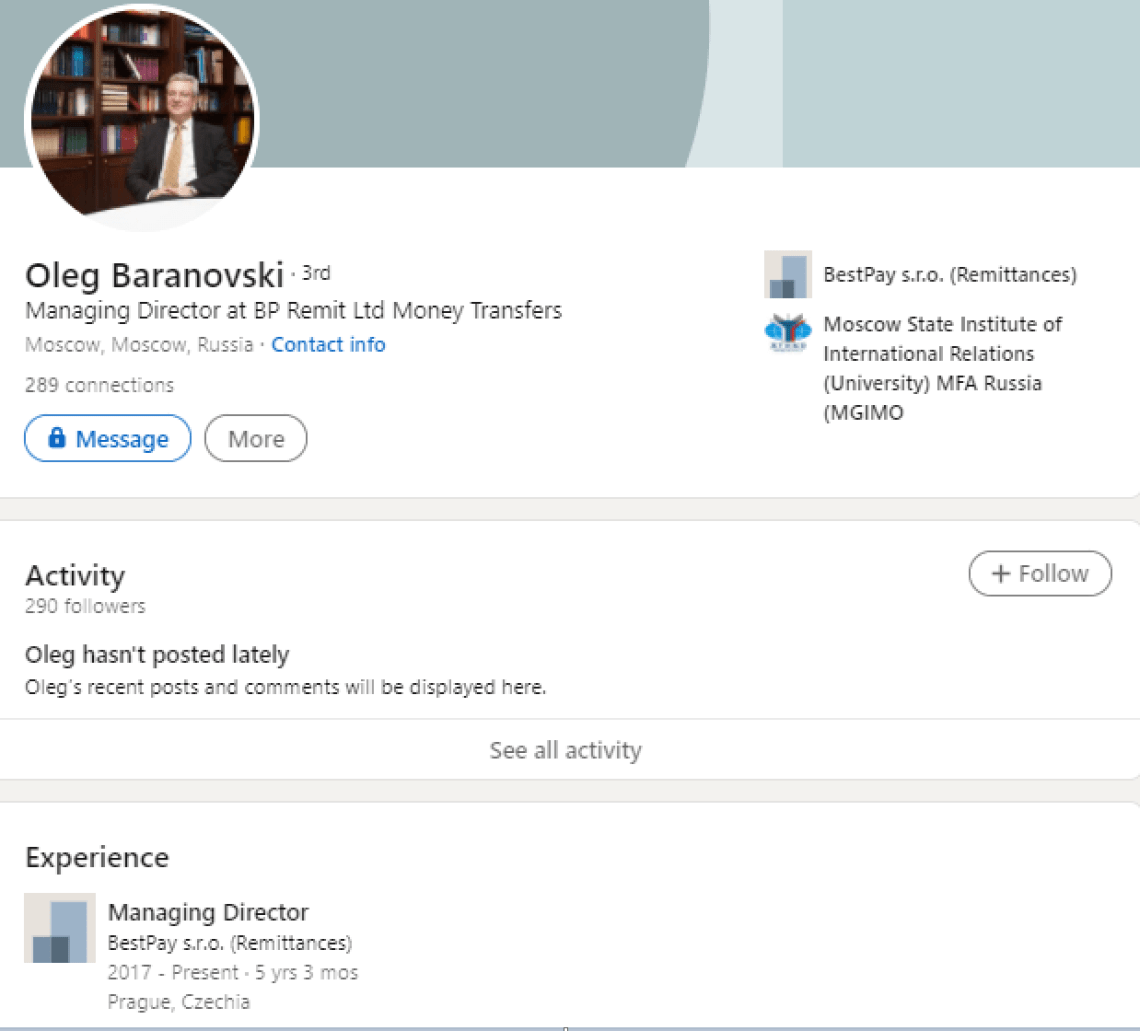
Task: Click the BestPay logo in the Experience section
Action: coord(60,928)
